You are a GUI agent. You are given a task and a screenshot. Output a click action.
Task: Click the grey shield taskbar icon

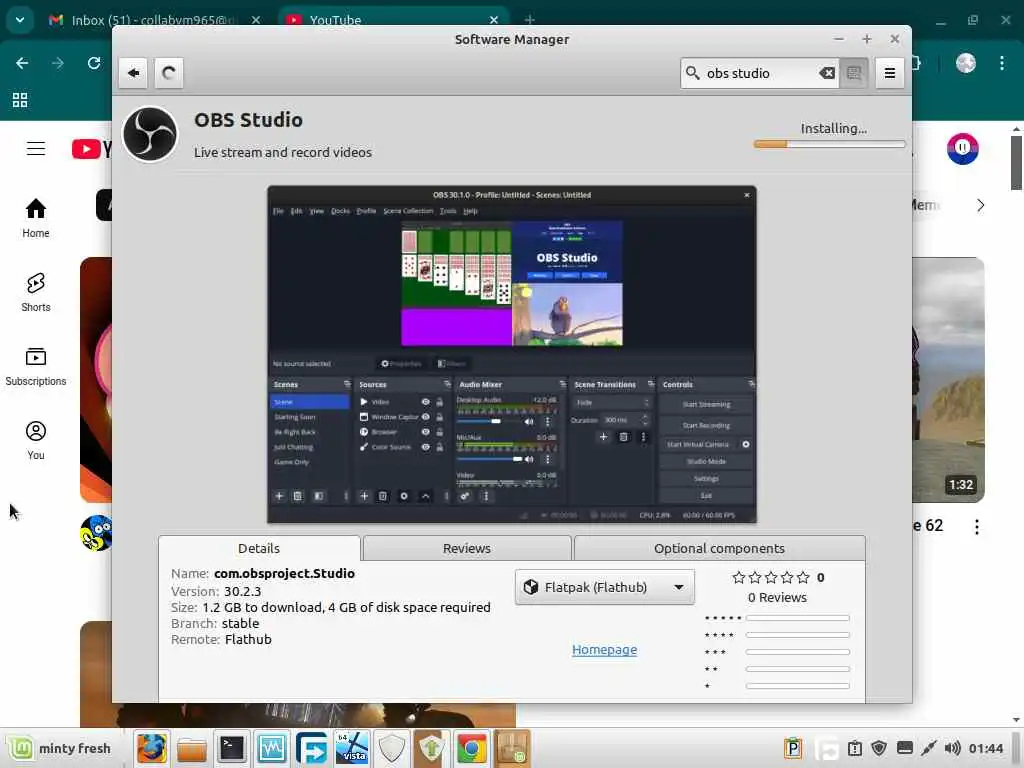[392, 748]
